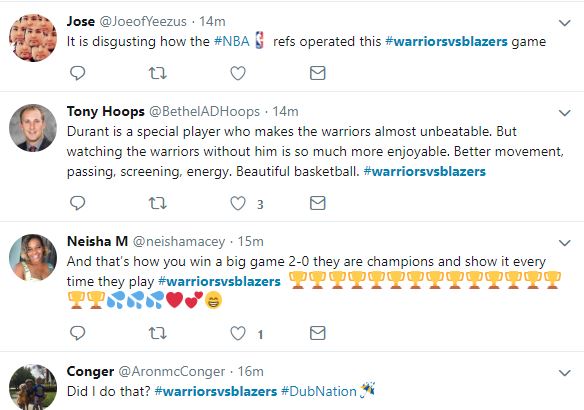Open #DubNation hashtag in Conger's tweet
The height and width of the screenshot is (410, 584).
click(319, 391)
